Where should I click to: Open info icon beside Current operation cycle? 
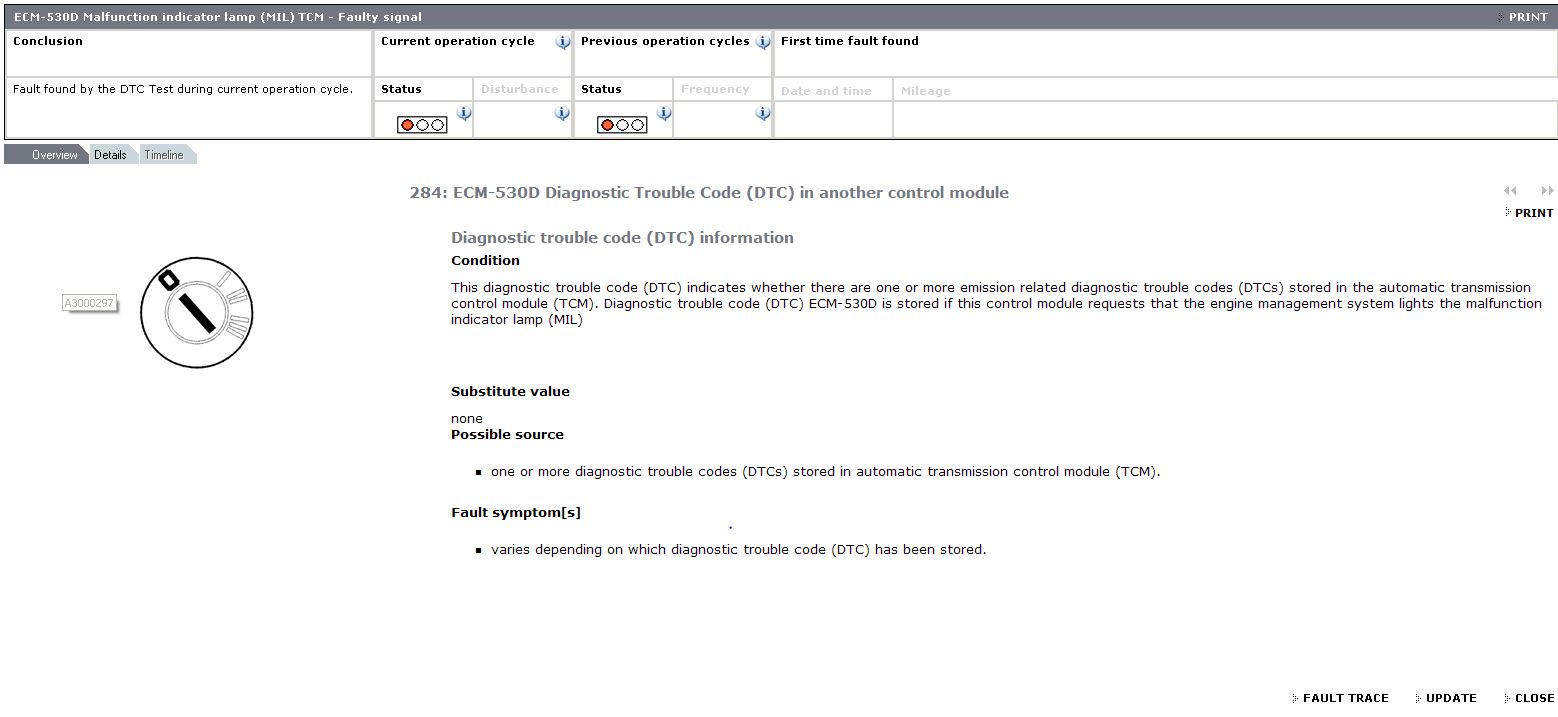point(562,42)
